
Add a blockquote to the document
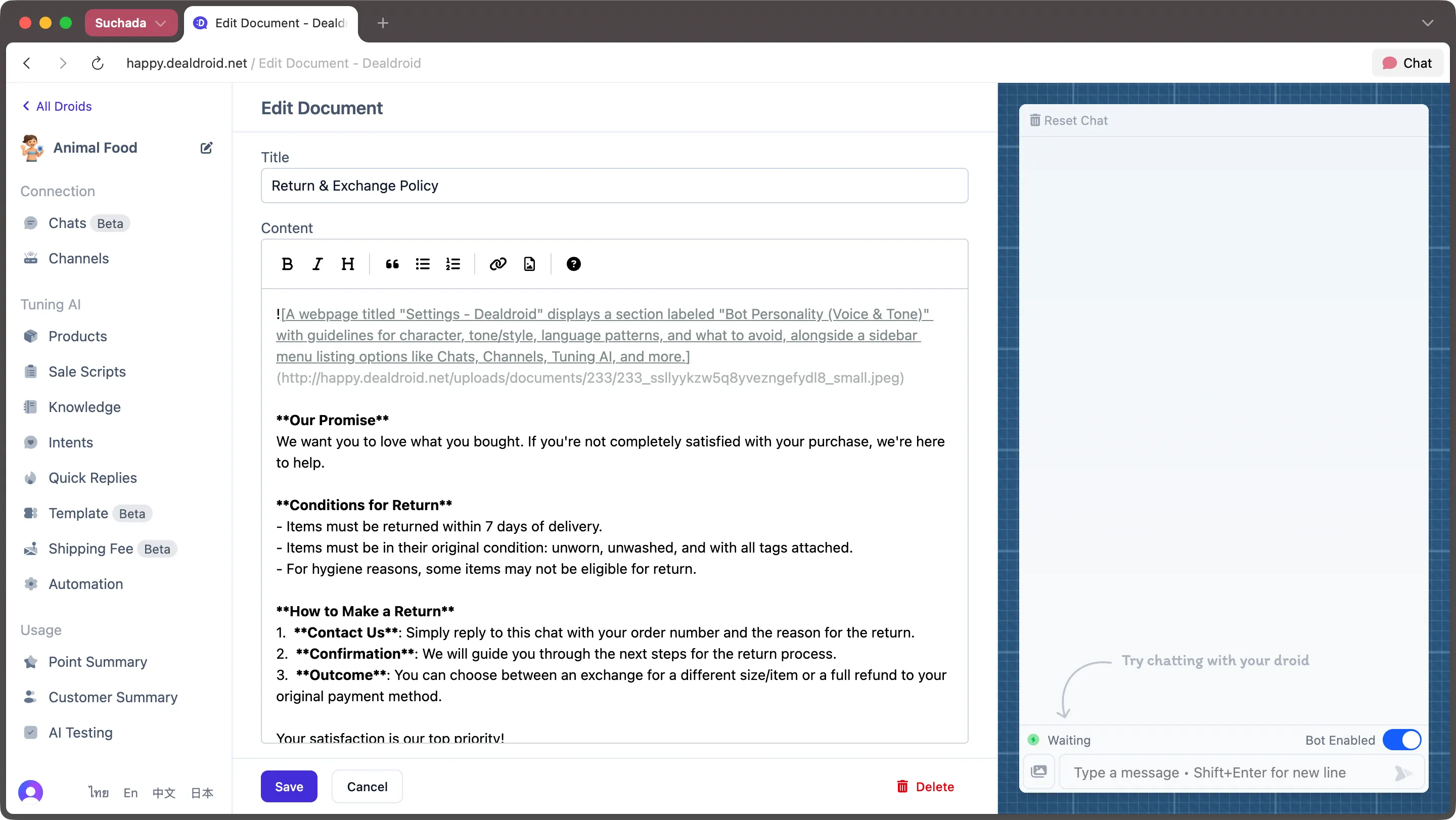tap(392, 264)
